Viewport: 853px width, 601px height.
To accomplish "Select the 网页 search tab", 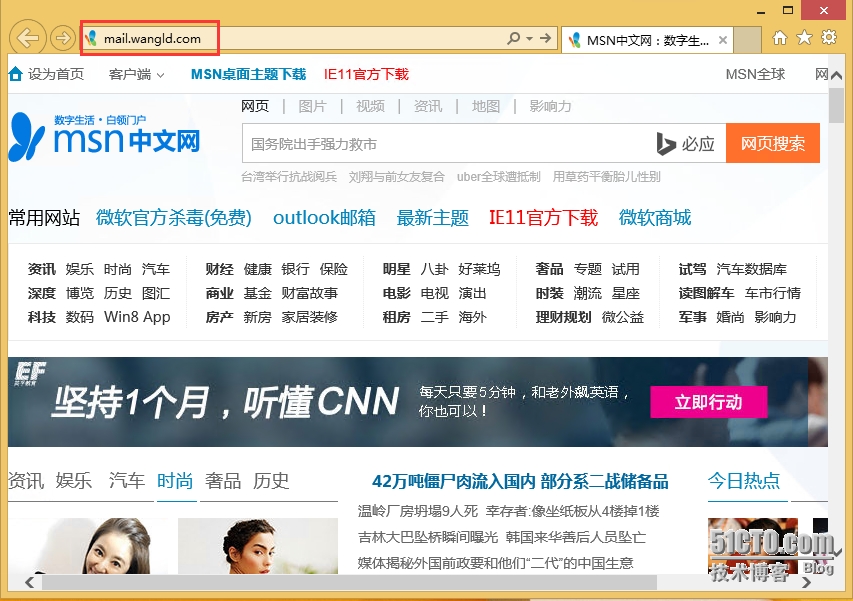I will [255, 106].
